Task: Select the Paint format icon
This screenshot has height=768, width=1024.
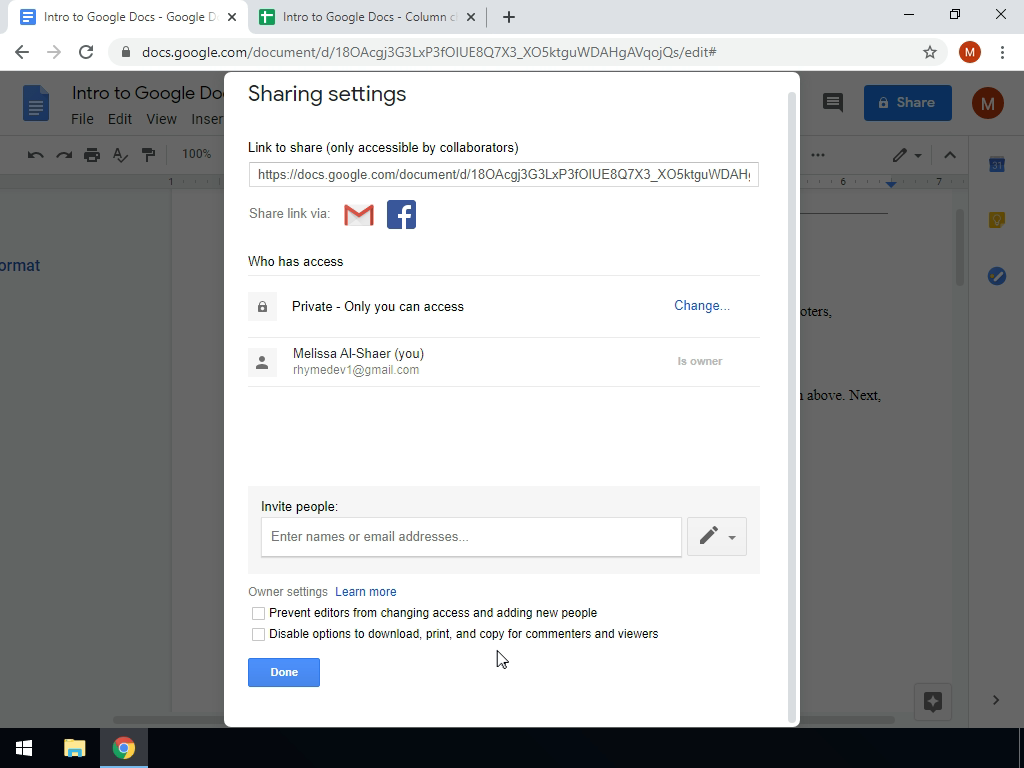Action: click(x=148, y=155)
